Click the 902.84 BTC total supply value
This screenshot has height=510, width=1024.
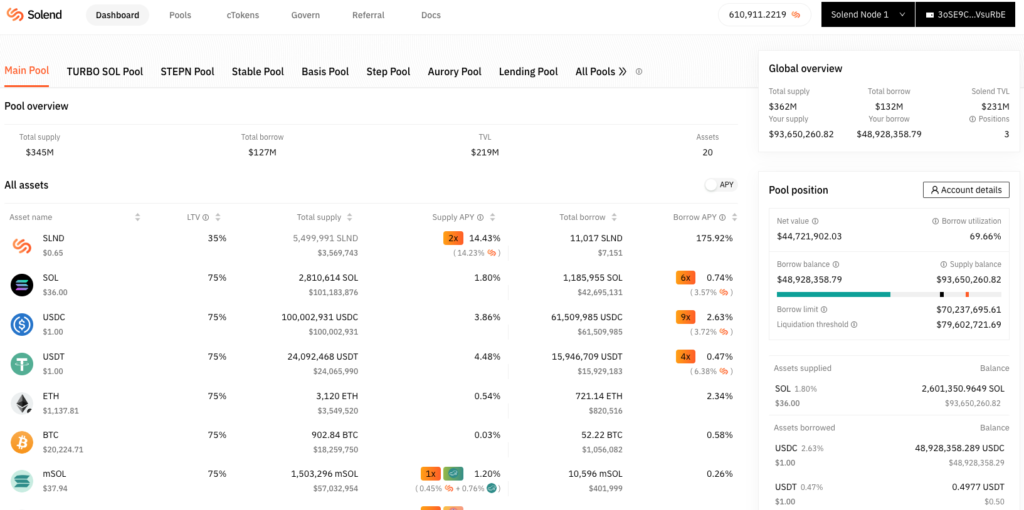pos(334,435)
